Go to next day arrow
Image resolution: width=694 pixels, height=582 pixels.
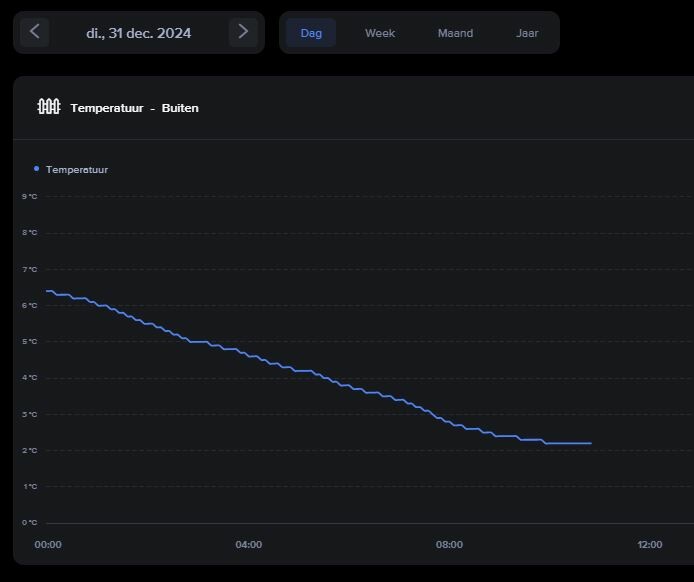243,32
